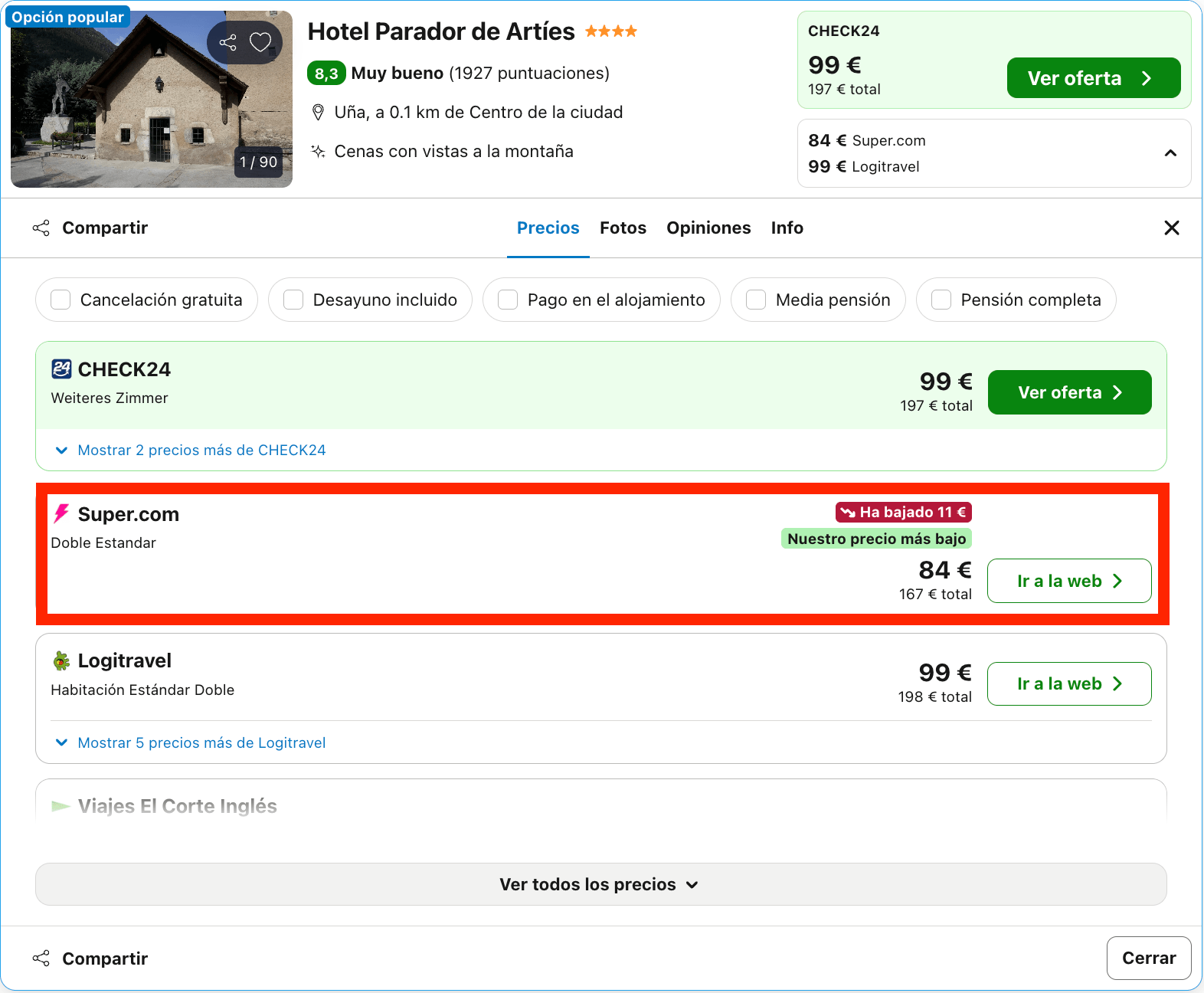Click the 167 € total text
Screen dimensions: 1204x993
(935, 594)
